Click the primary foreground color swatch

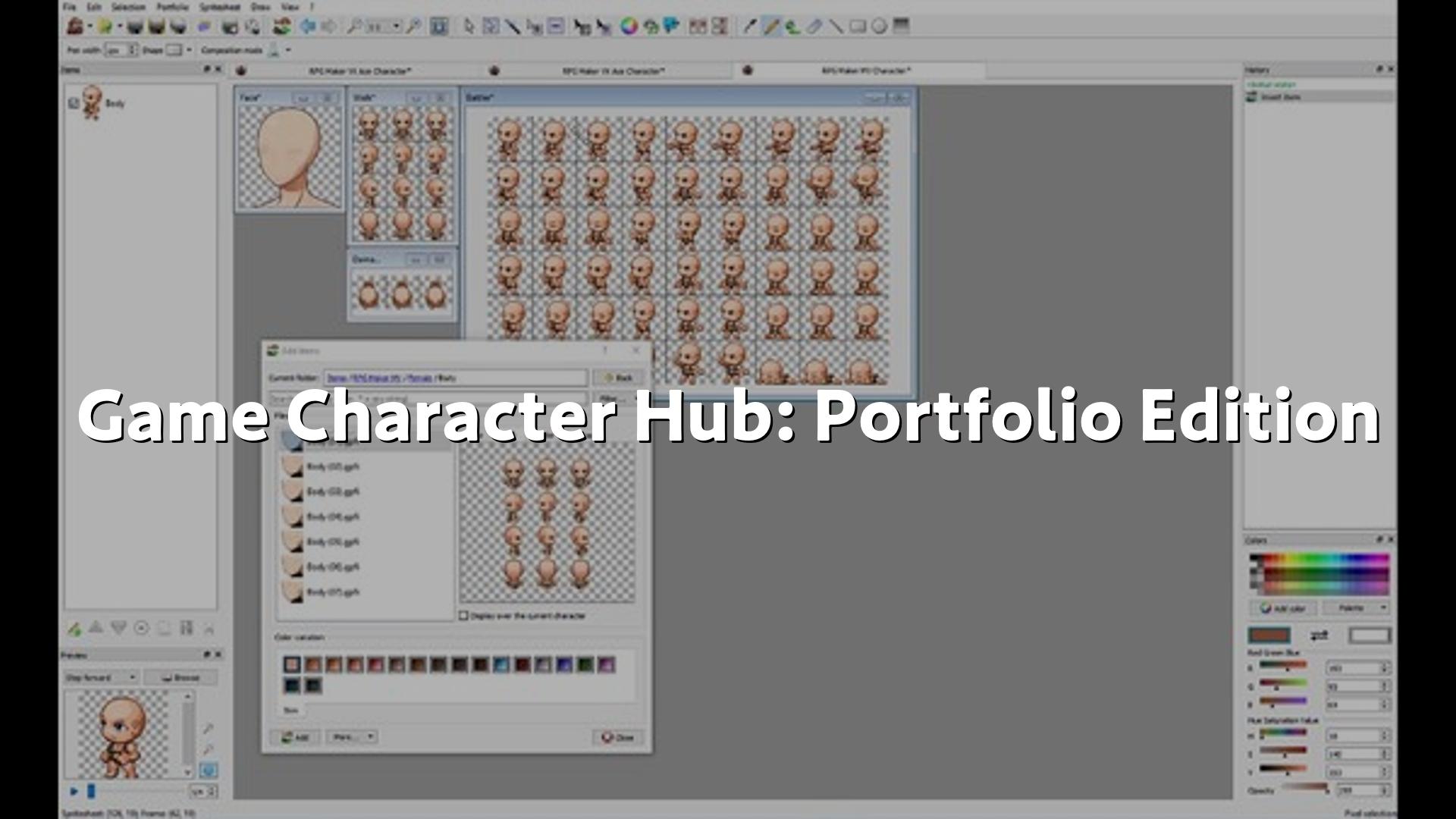(1269, 635)
